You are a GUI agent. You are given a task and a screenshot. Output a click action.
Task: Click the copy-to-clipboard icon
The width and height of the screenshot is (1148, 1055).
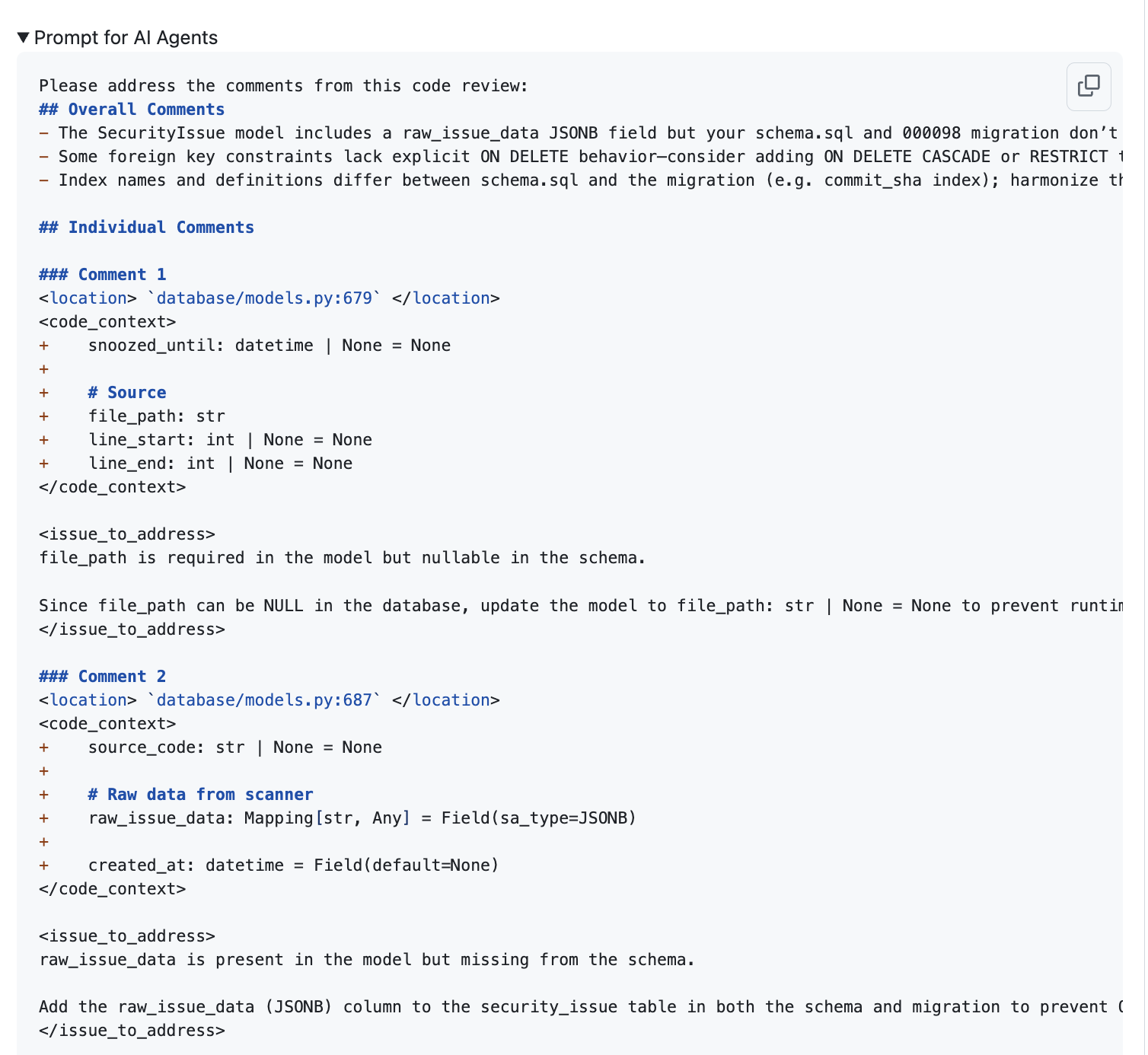pyautogui.click(x=1088, y=87)
